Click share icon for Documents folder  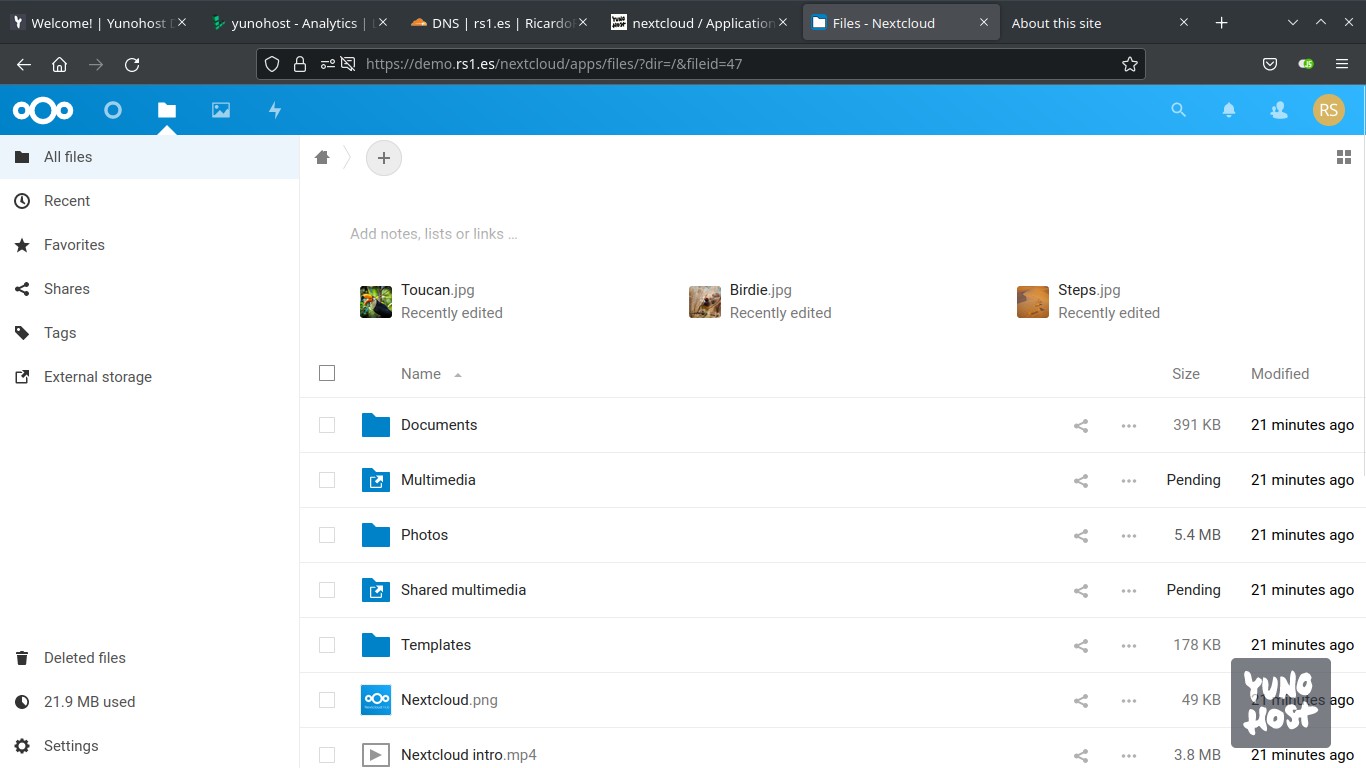[x=1081, y=426]
